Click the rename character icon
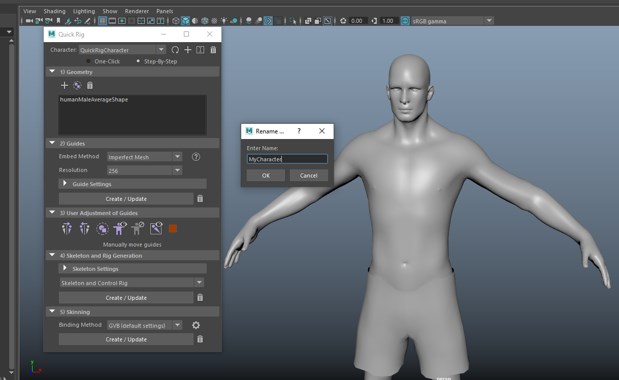The height and width of the screenshot is (380, 619). point(200,50)
